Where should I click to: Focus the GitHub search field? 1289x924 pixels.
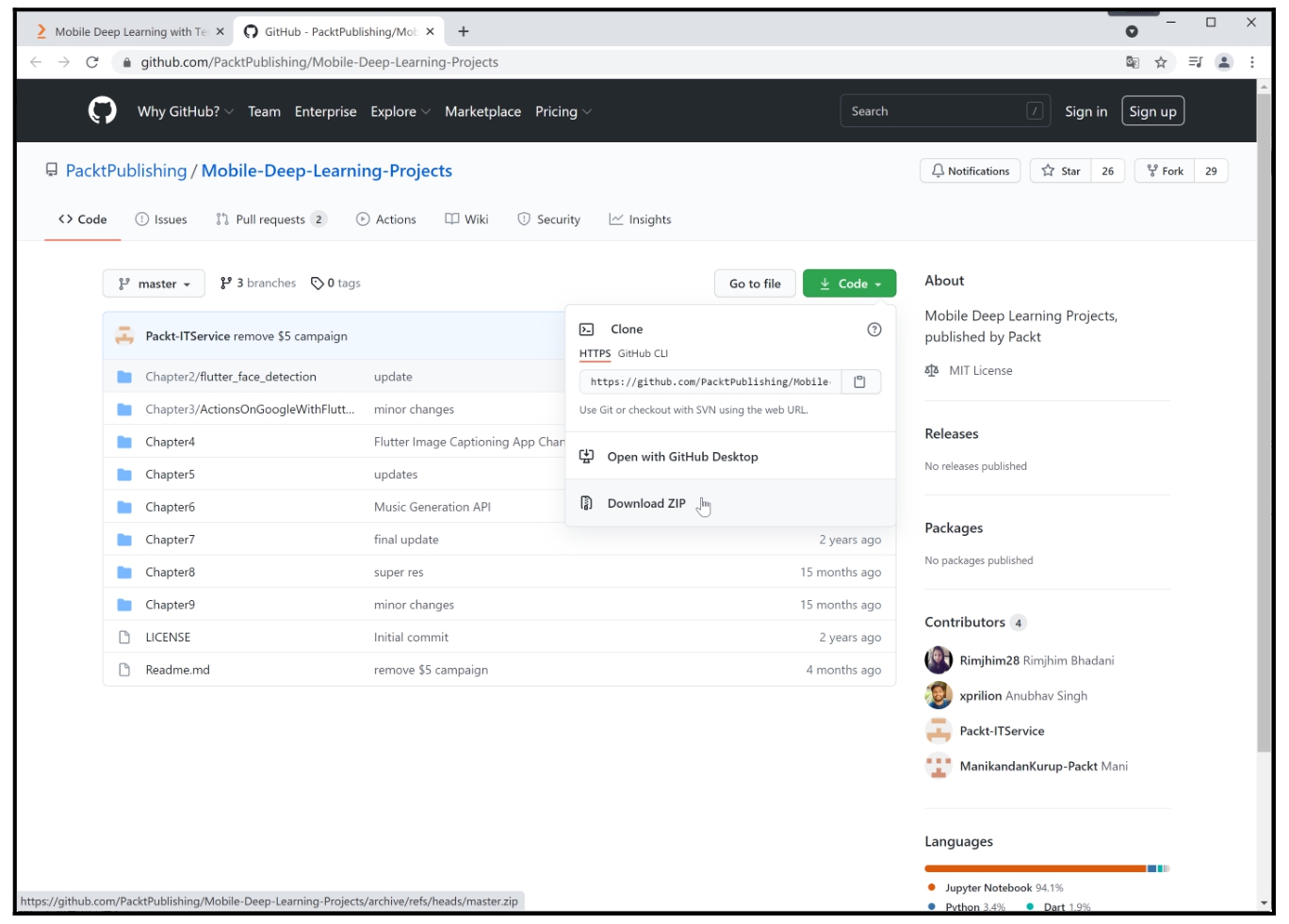[935, 111]
